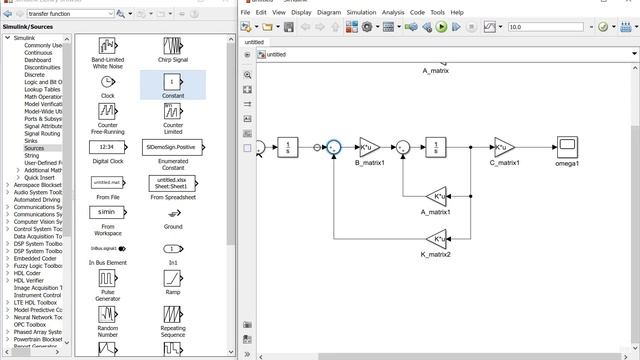Select the omega1 Scope block
The image size is (640, 360).
pyautogui.click(x=567, y=147)
